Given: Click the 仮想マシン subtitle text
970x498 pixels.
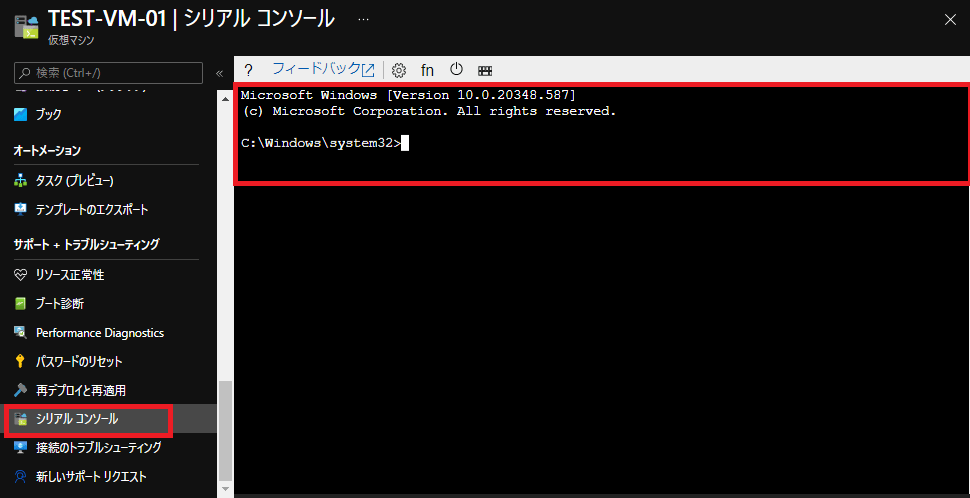Looking at the screenshot, I should [x=71, y=41].
